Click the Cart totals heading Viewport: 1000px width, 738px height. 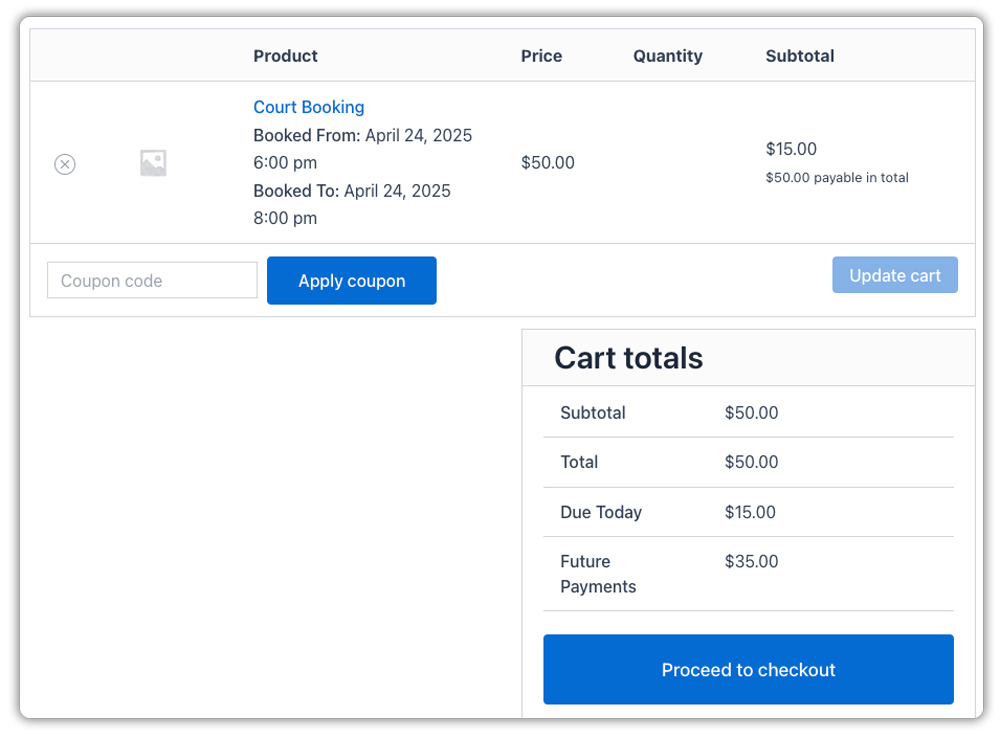coord(628,358)
